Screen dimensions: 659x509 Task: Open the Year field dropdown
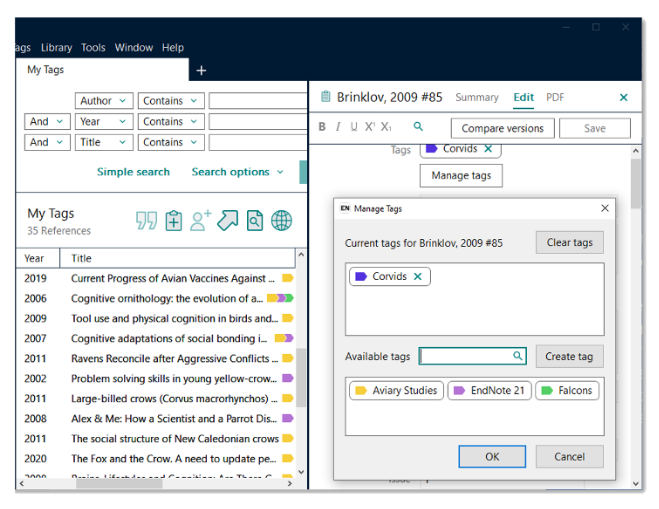click(104, 122)
